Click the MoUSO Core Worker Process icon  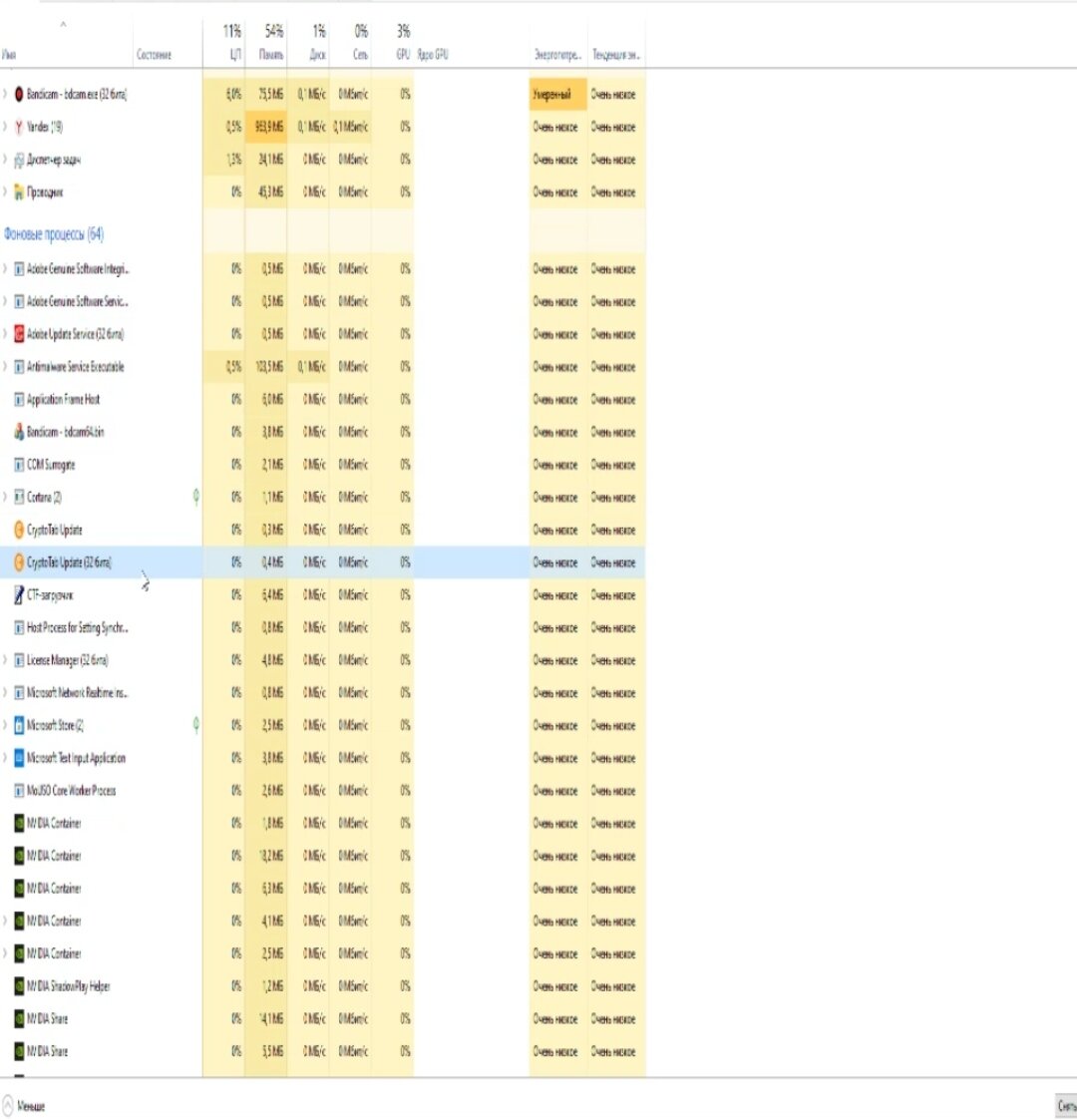pyautogui.click(x=19, y=791)
